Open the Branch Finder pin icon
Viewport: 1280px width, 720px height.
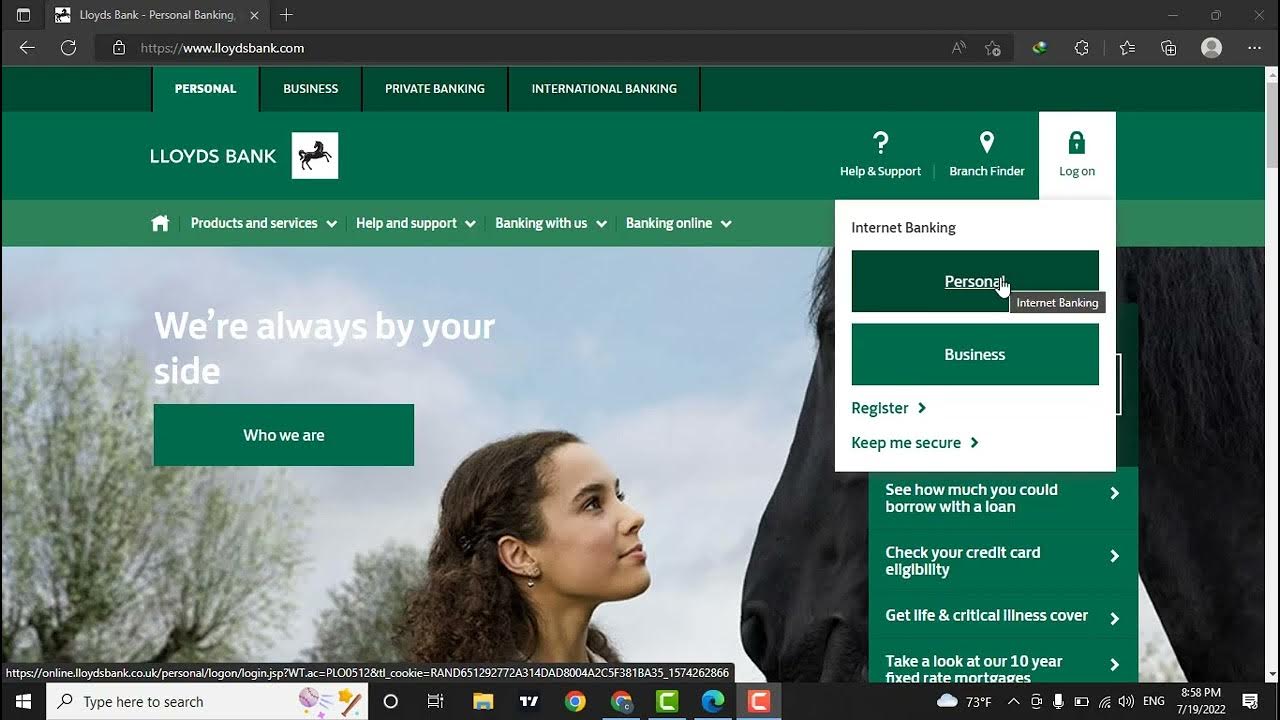click(986, 142)
